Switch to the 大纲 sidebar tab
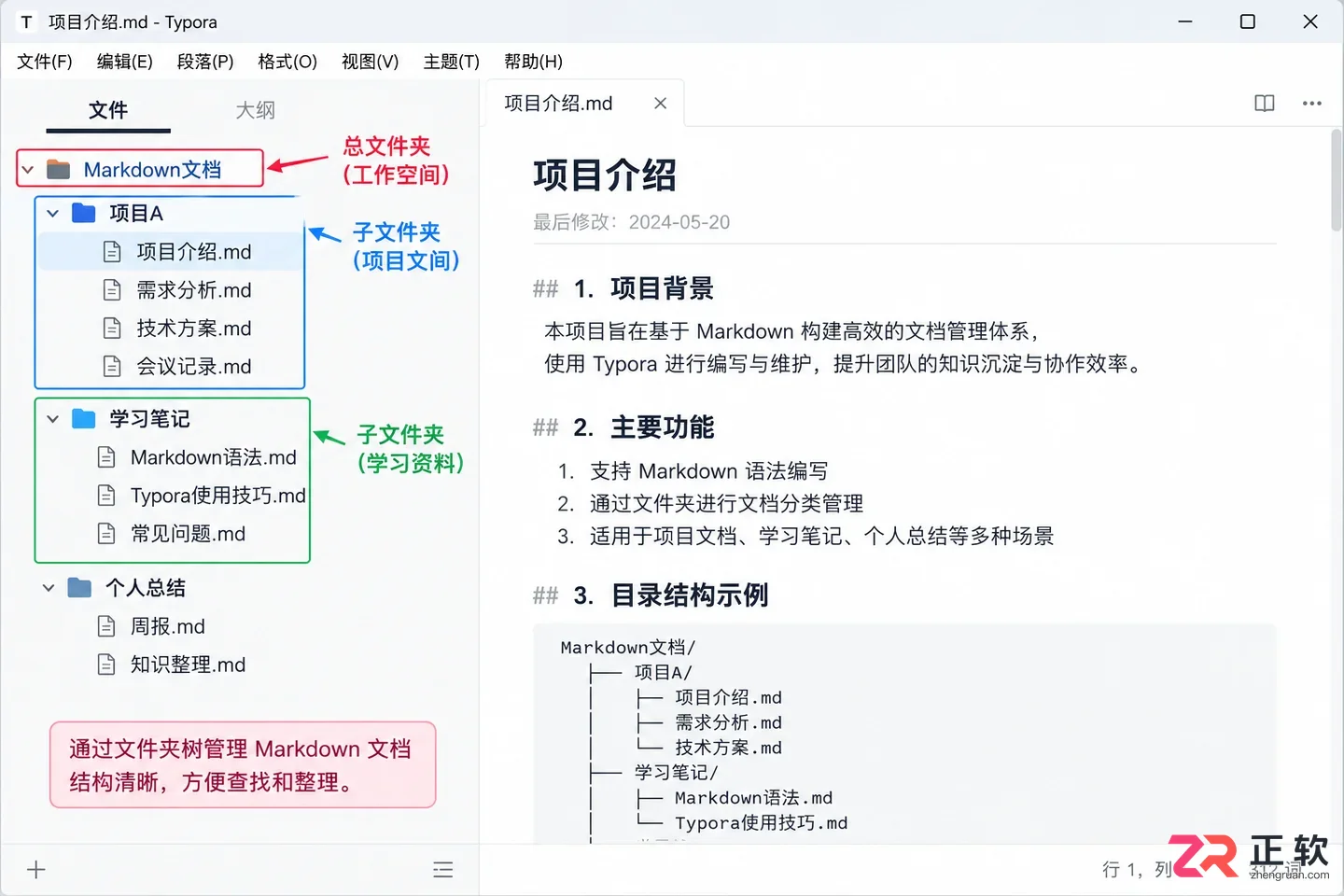The image size is (1344, 896). point(255,110)
